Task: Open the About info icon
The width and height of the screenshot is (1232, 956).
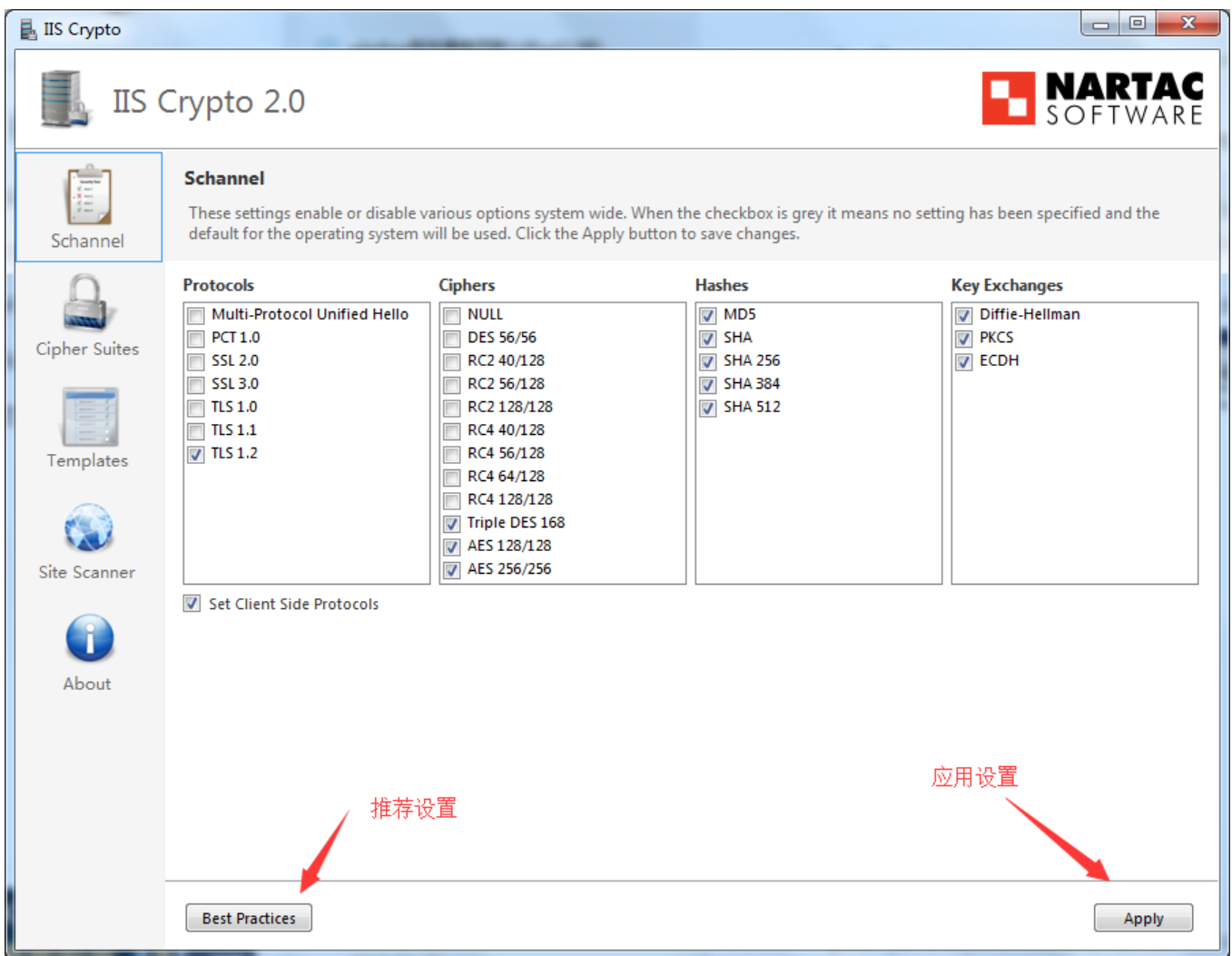Action: point(89,638)
